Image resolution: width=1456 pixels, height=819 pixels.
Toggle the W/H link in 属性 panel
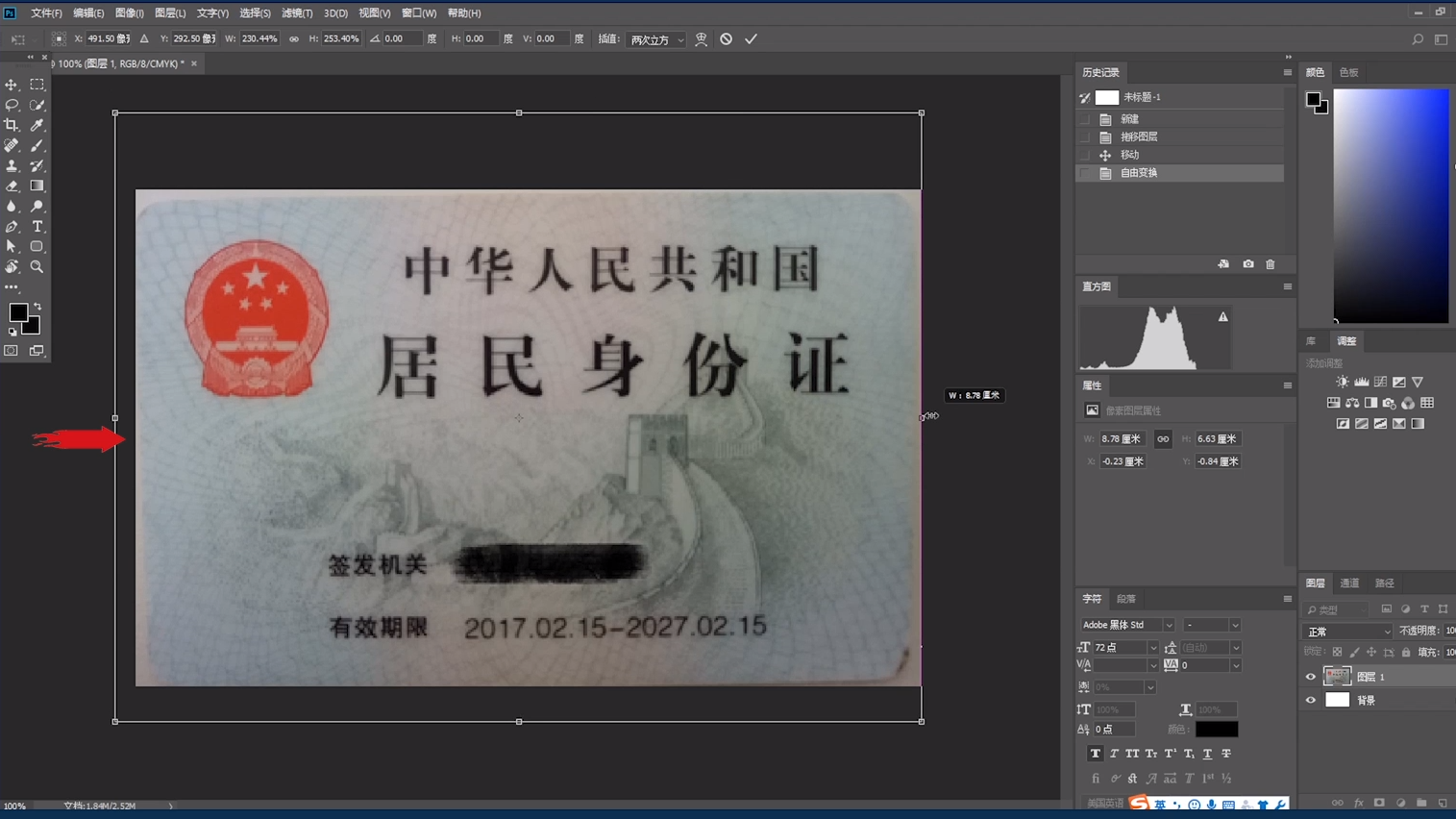pos(1163,439)
